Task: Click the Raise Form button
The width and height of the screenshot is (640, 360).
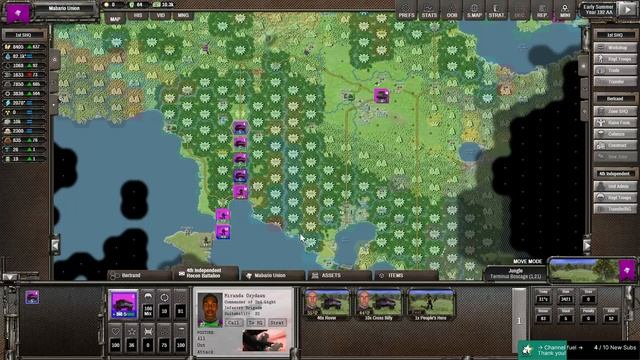Action: coord(615,122)
